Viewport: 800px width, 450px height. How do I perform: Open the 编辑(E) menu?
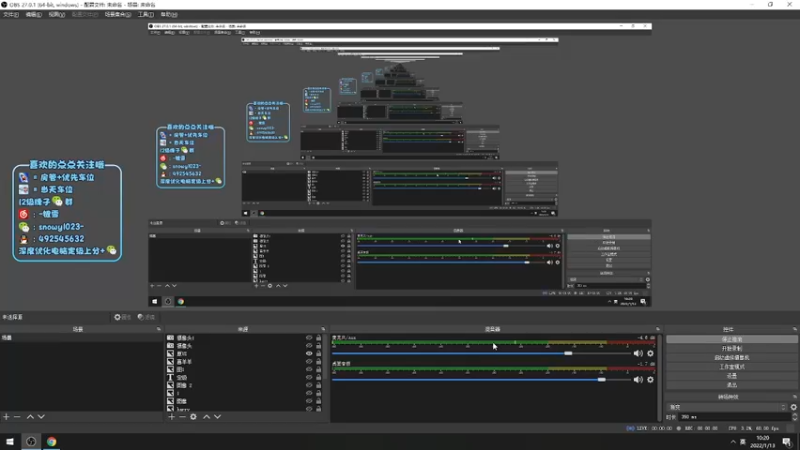pyautogui.click(x=34, y=15)
